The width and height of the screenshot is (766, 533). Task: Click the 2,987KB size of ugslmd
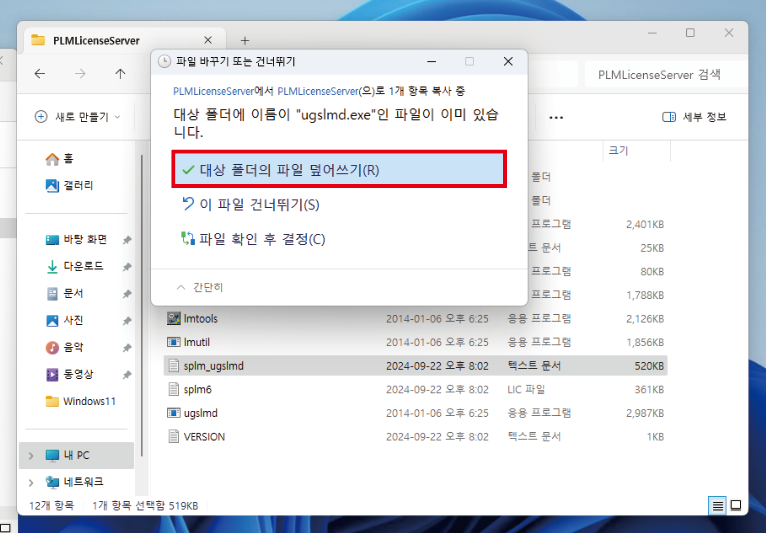pyautogui.click(x=645, y=413)
